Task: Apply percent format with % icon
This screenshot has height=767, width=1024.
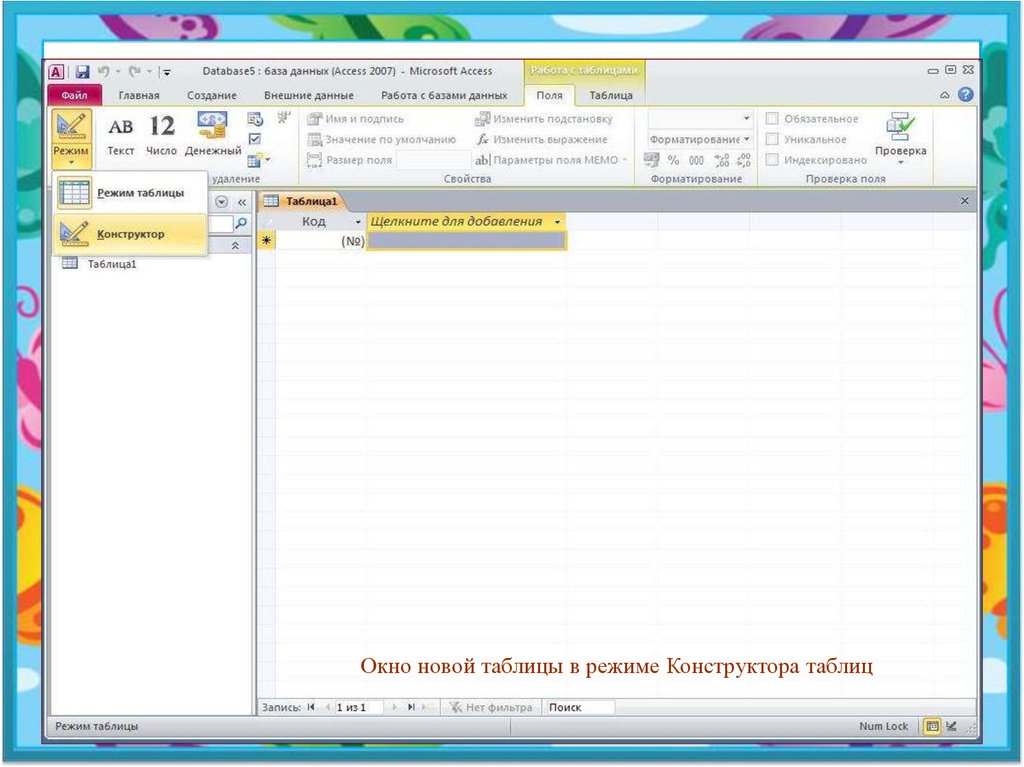Action: (x=673, y=160)
